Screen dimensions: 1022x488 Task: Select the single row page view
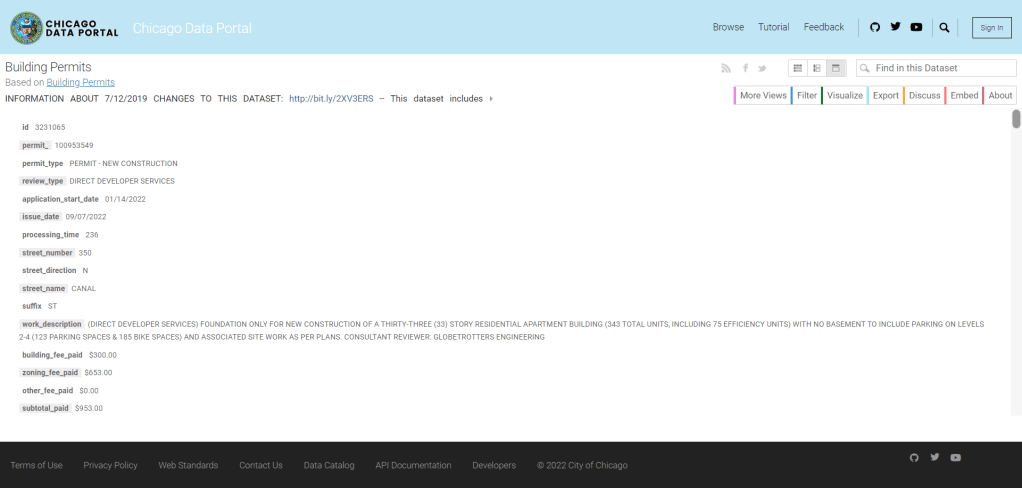point(836,68)
